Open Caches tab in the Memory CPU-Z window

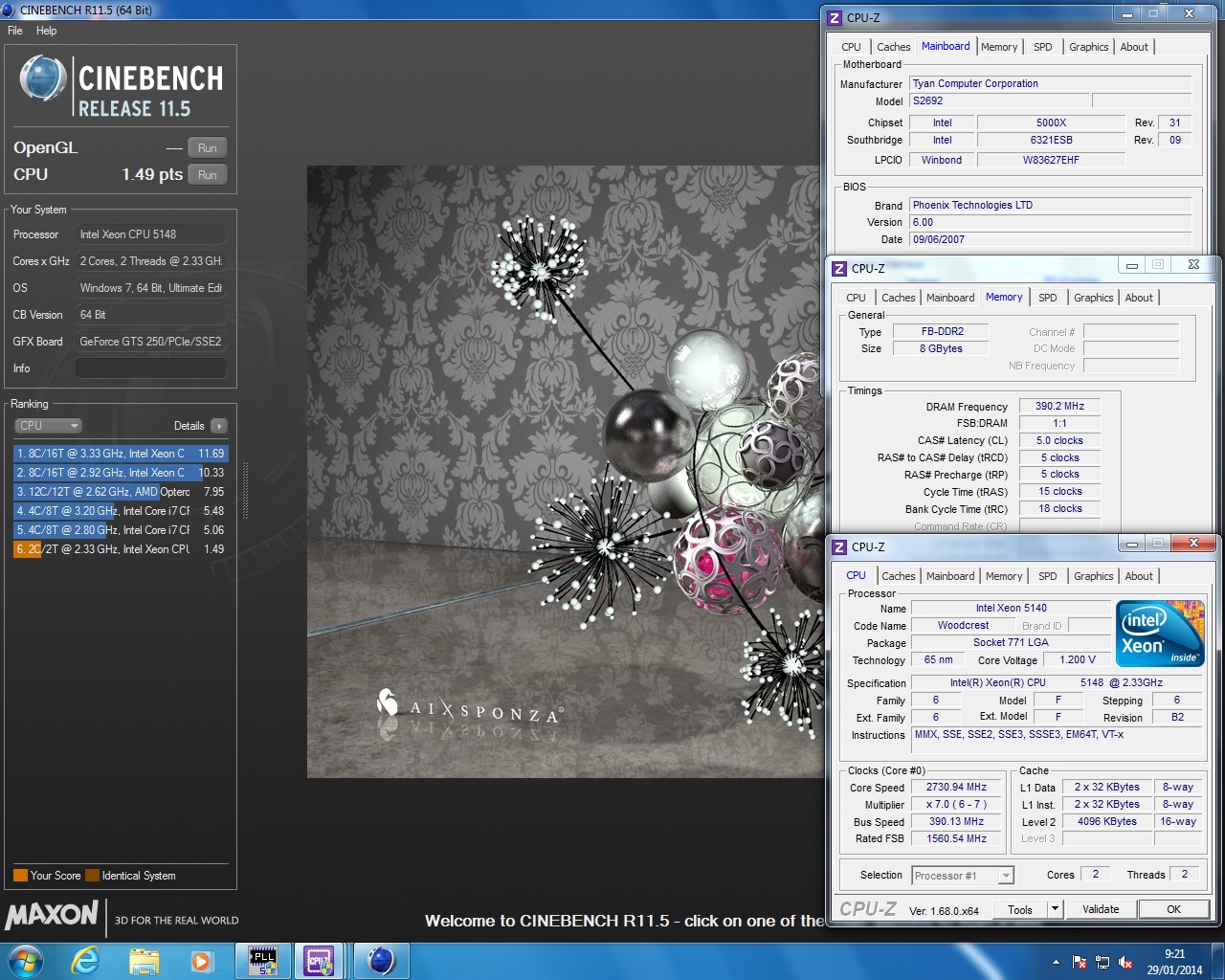899,298
